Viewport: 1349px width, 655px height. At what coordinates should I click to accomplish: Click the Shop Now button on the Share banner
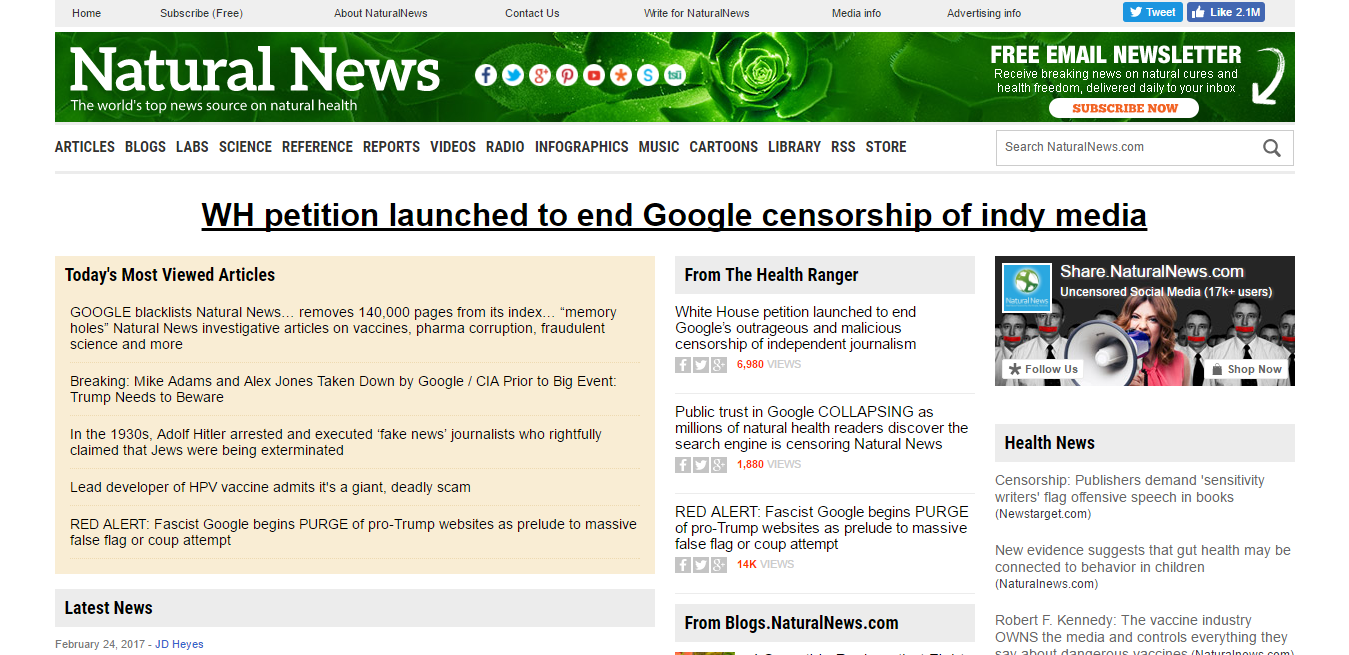tap(1246, 369)
